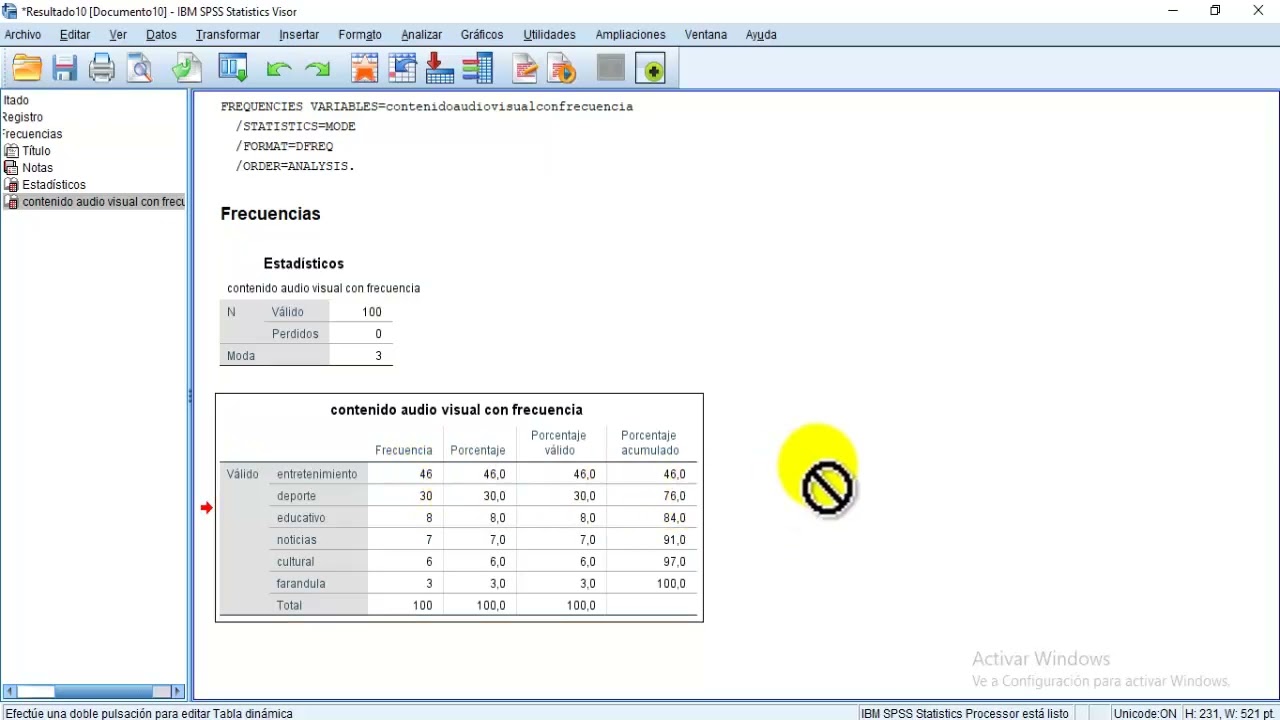This screenshot has width=1280, height=720.
Task: Open the Archivo menu
Action: click(23, 34)
